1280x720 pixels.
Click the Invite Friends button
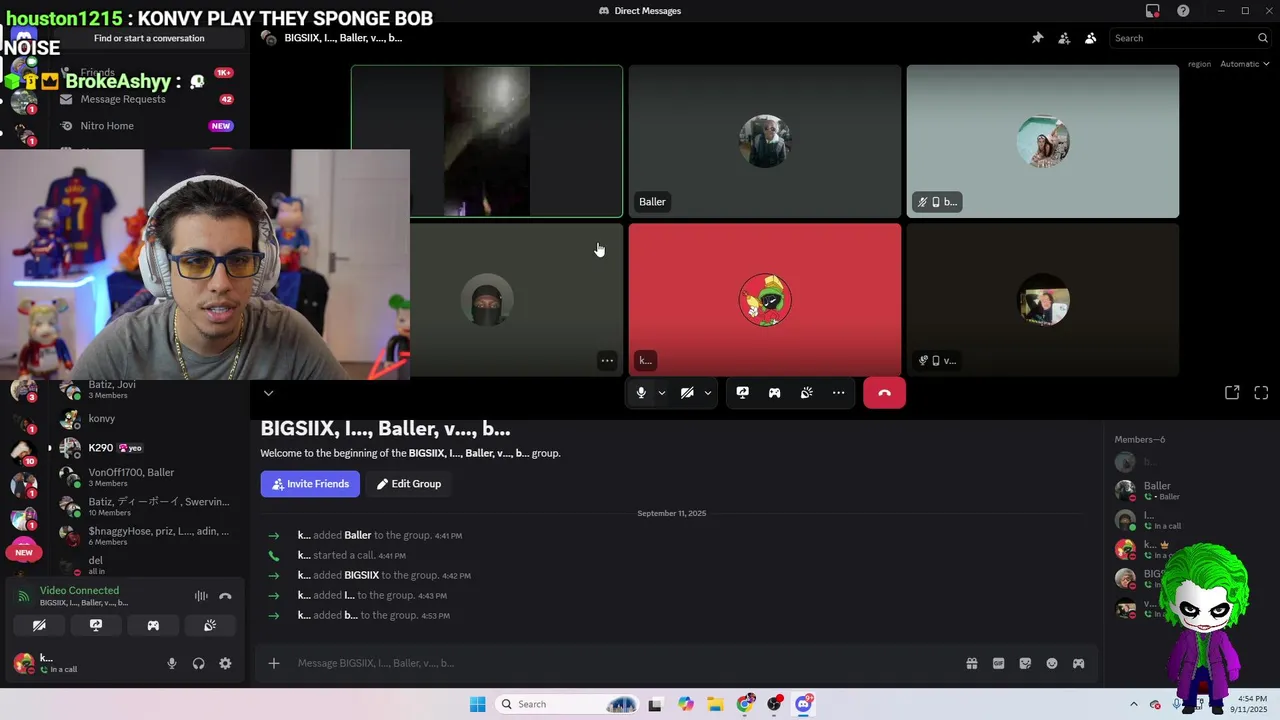click(x=310, y=484)
